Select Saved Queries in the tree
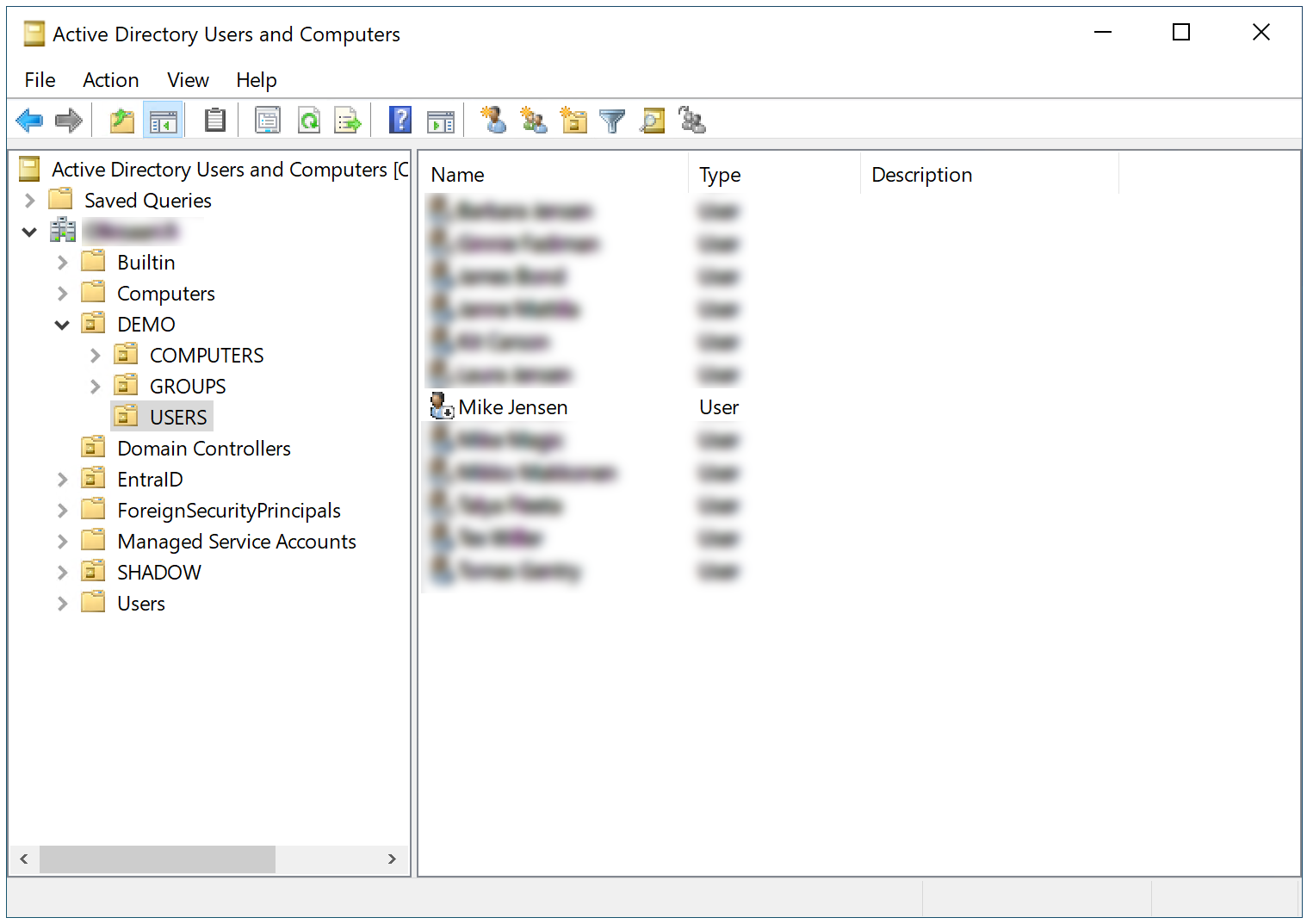1307x924 pixels. [x=148, y=201]
